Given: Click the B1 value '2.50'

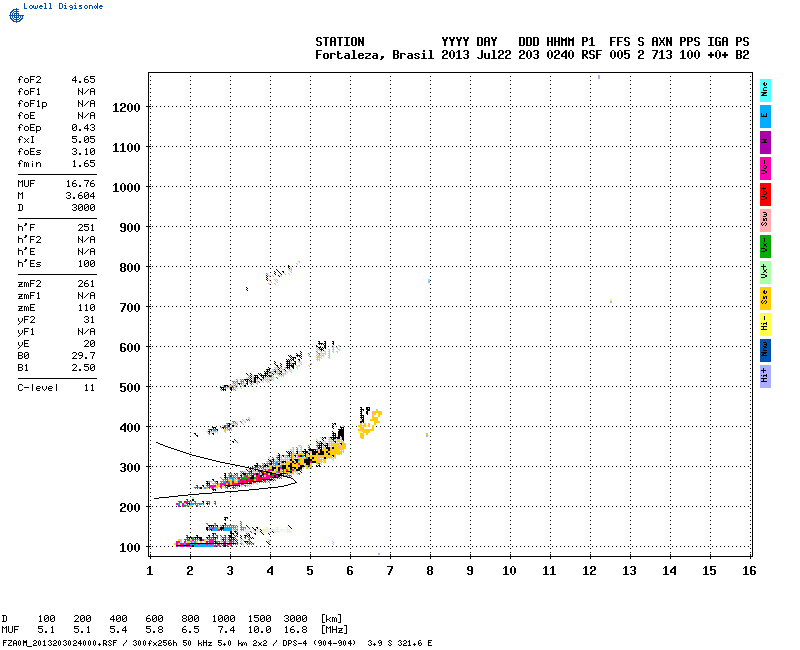Looking at the screenshot, I should 83,368.
